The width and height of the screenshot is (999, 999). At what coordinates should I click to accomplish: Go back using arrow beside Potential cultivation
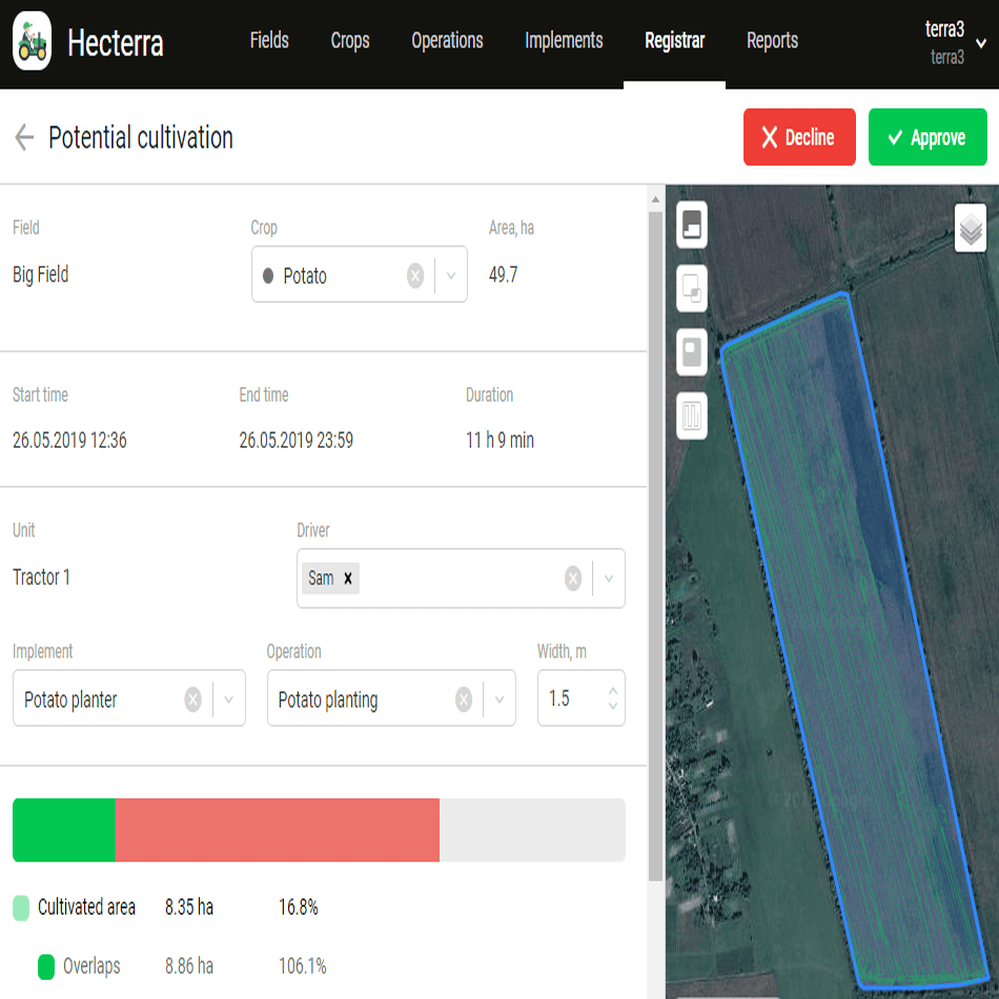[x=24, y=138]
